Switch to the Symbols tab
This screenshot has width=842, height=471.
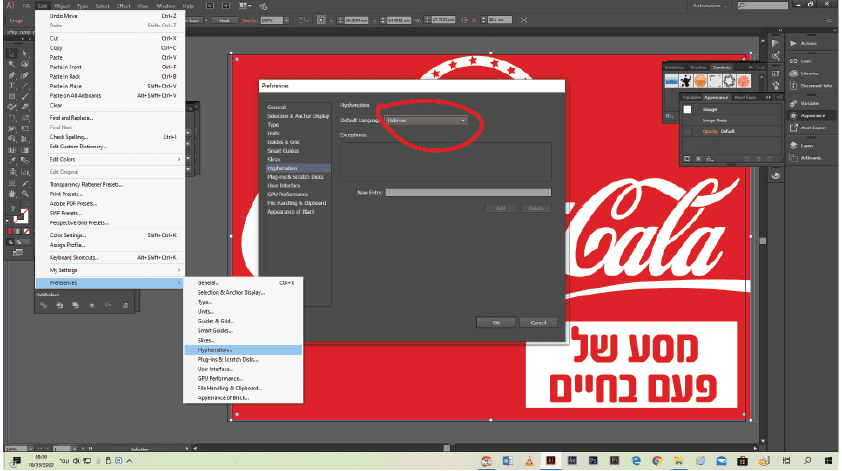[x=721, y=68]
